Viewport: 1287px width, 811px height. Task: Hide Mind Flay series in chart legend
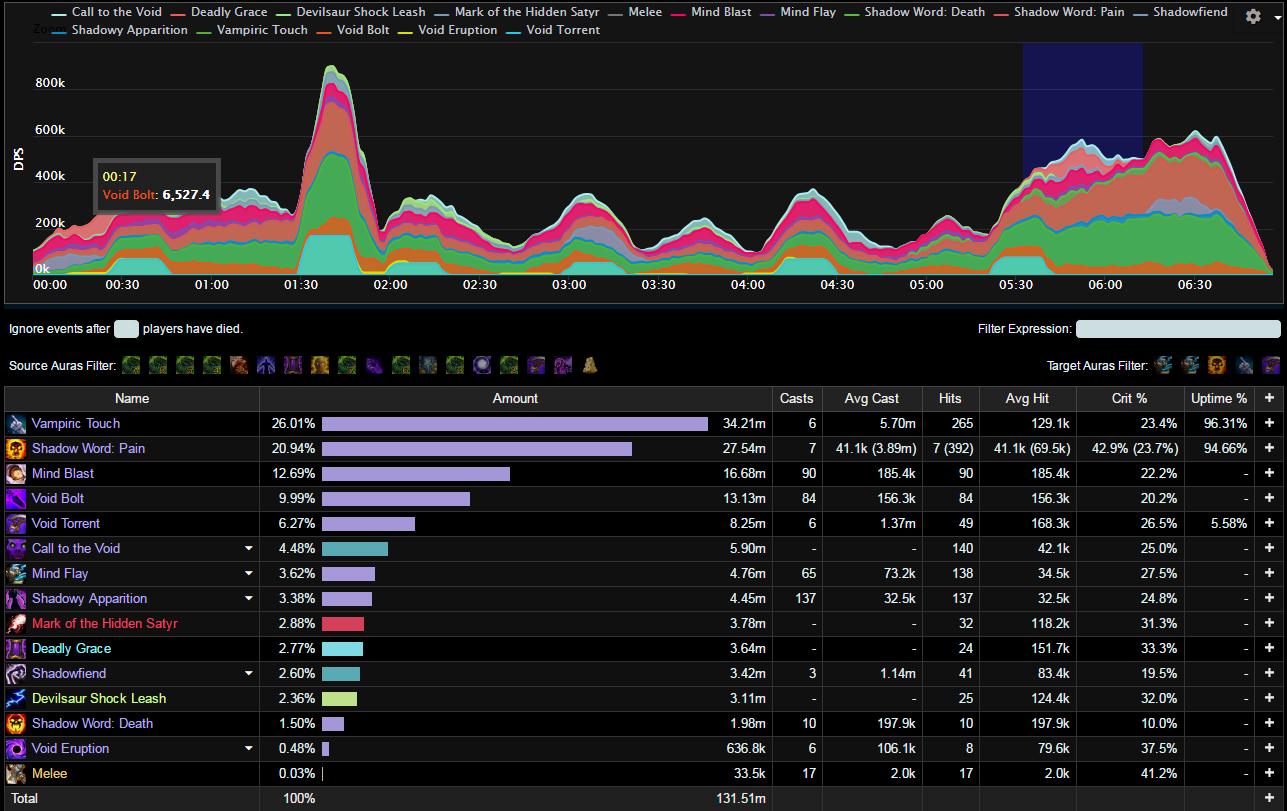(x=808, y=12)
